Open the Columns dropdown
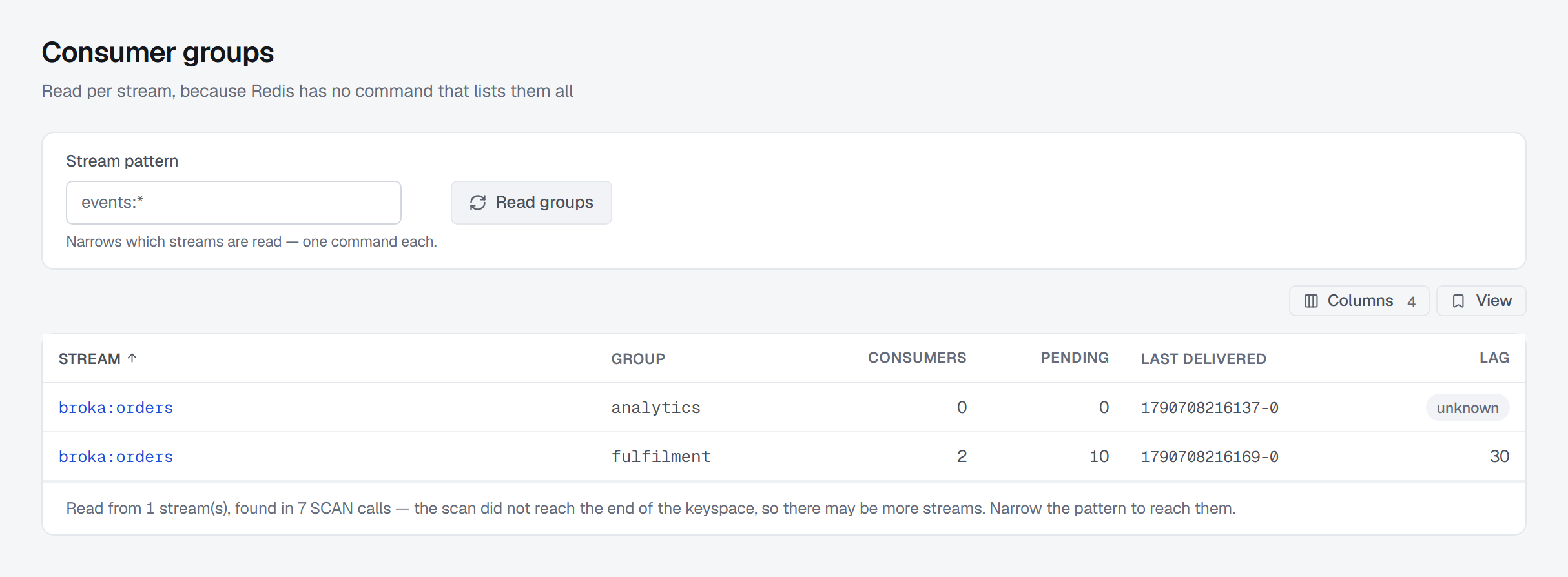The image size is (1568, 577). coord(1359,301)
